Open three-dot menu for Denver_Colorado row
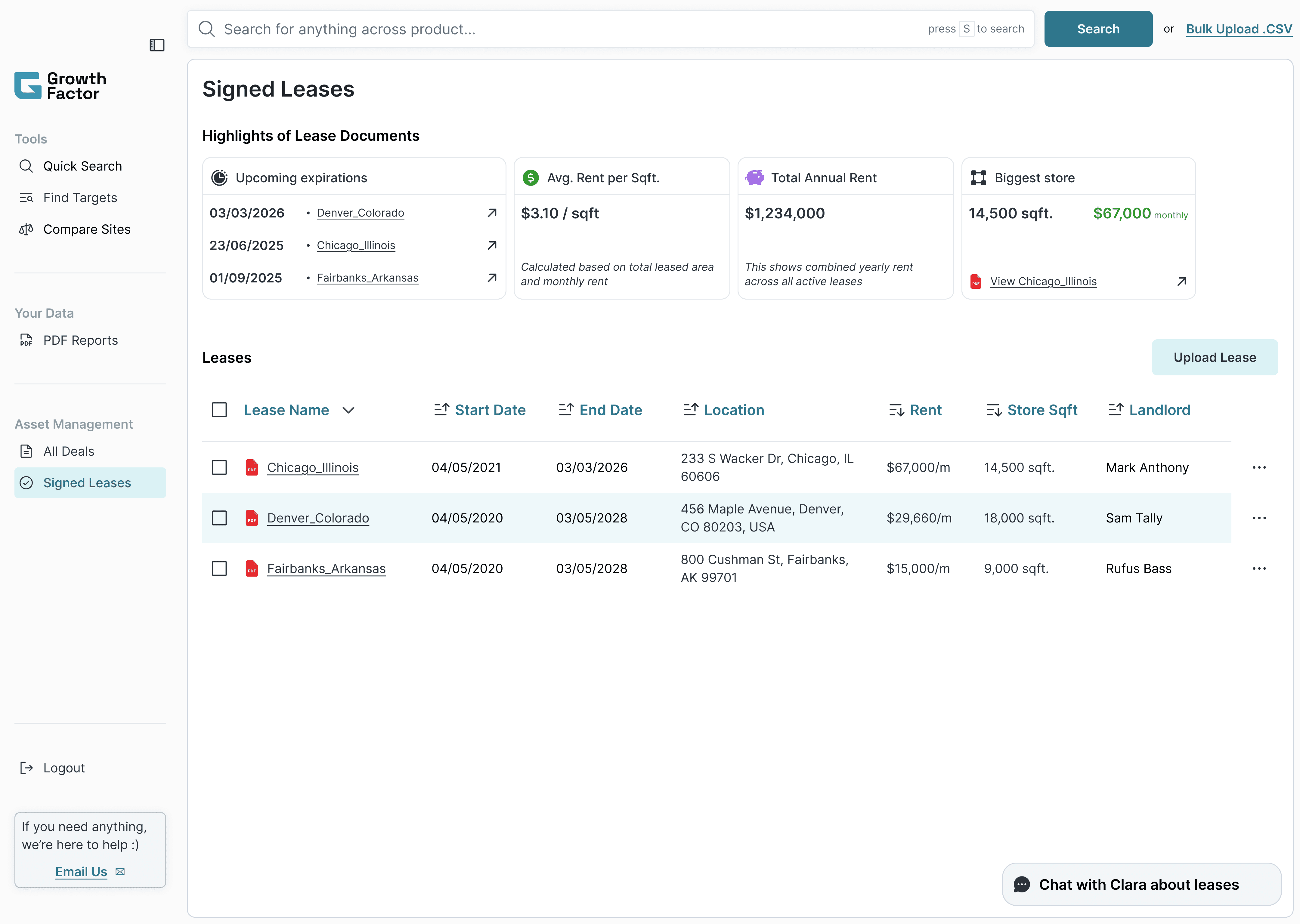Viewport: 1300px width, 924px height. coord(1259,518)
